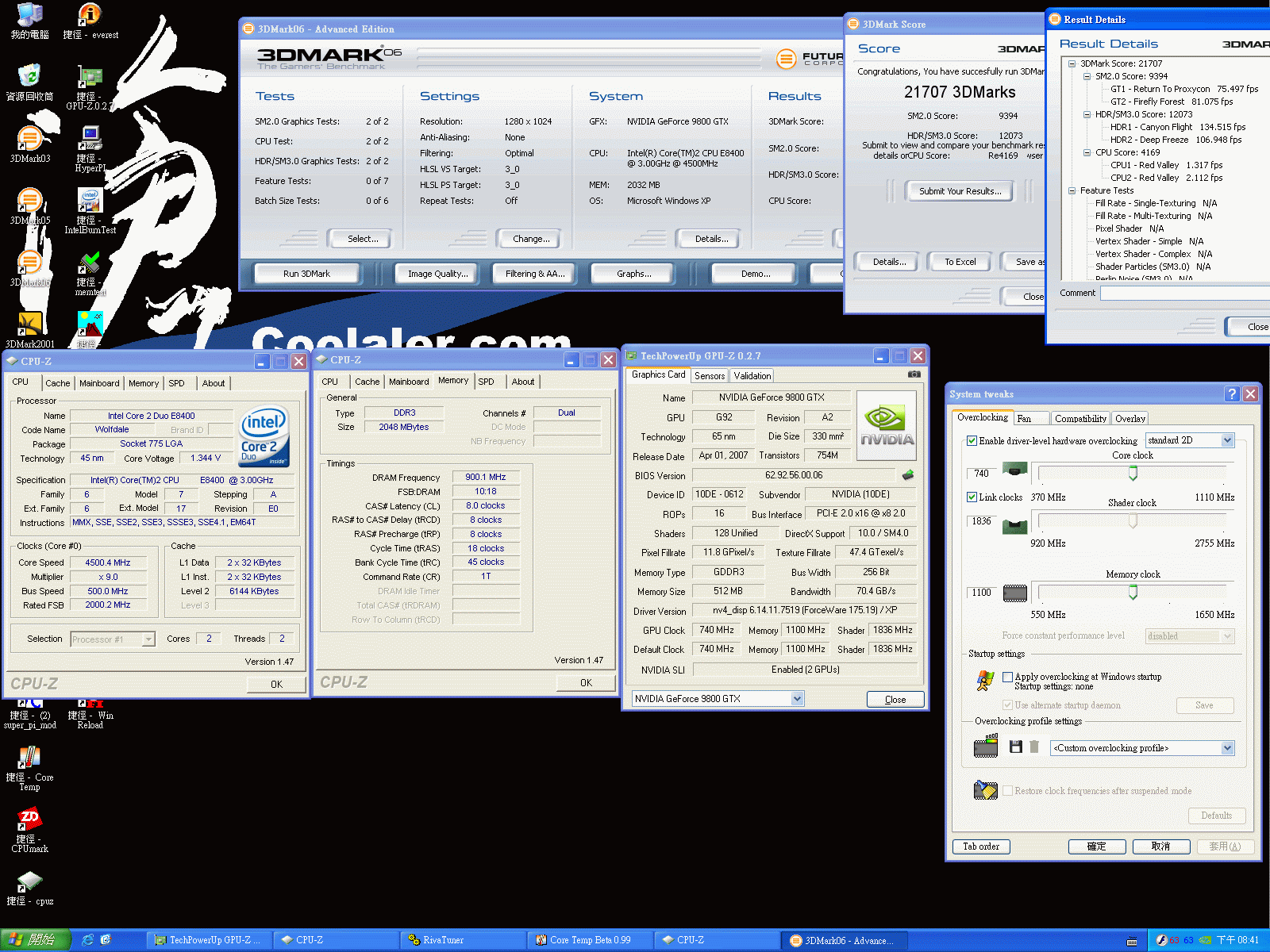Open the Compatibility tab in System tweaks
This screenshot has width=1270, height=952.
coord(1080,419)
